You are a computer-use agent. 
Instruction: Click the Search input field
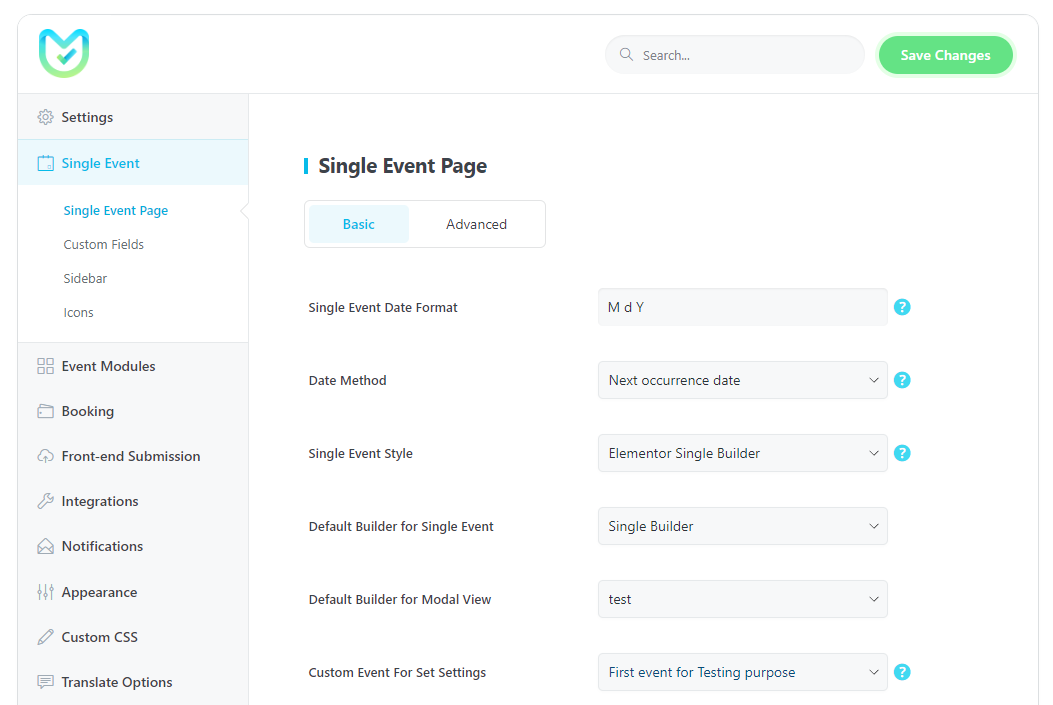tap(745, 55)
